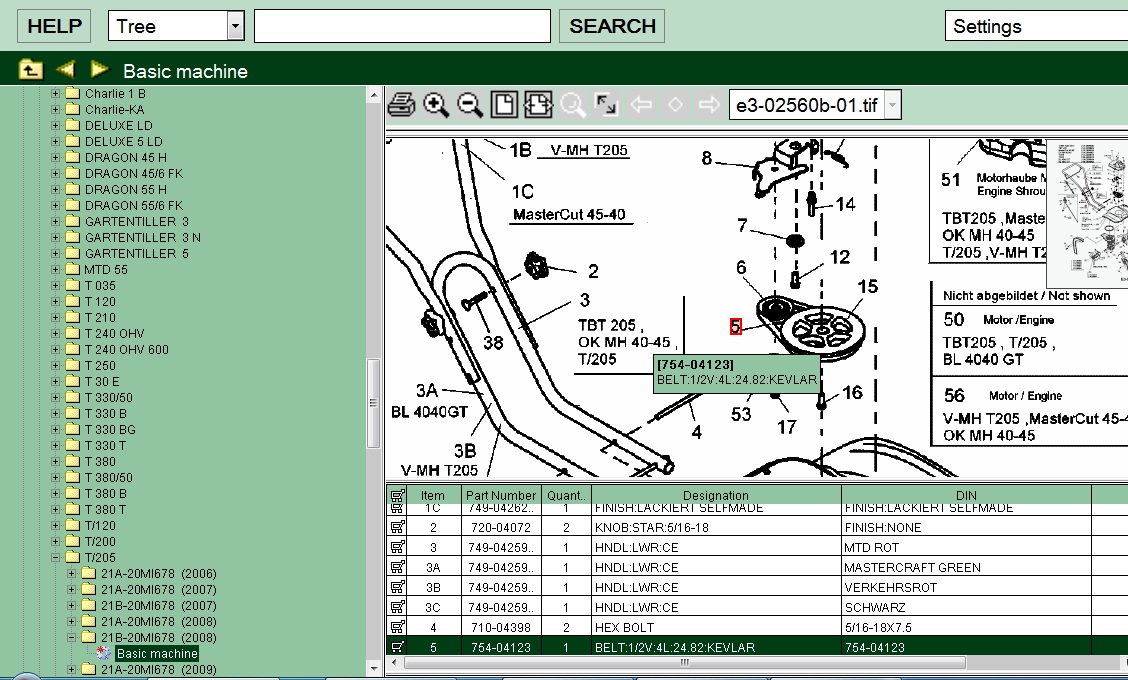Fit the diagram to width
The width and height of the screenshot is (1128, 680).
(x=538, y=105)
